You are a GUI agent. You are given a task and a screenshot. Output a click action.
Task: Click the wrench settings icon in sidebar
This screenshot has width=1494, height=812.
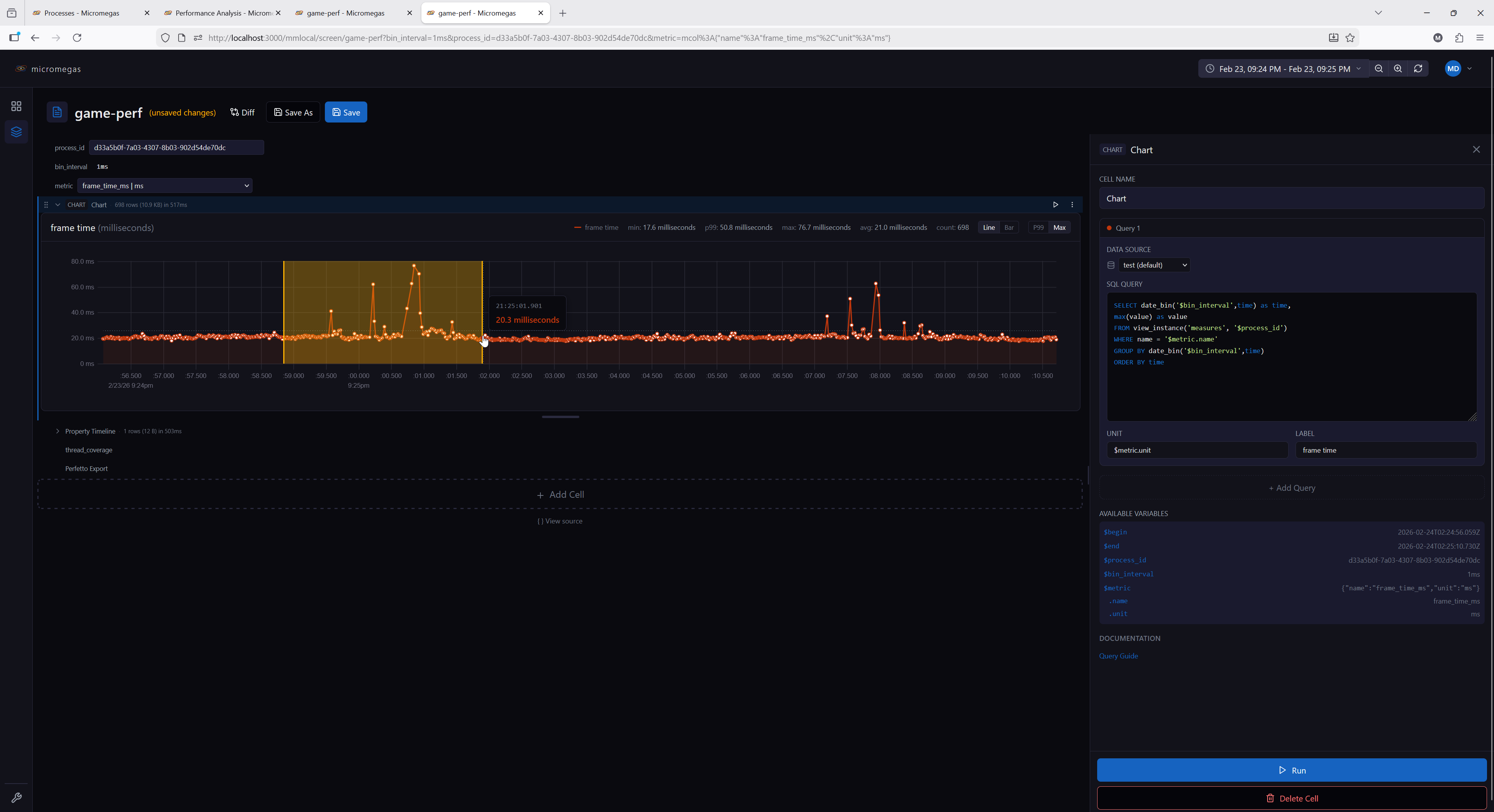point(16,798)
